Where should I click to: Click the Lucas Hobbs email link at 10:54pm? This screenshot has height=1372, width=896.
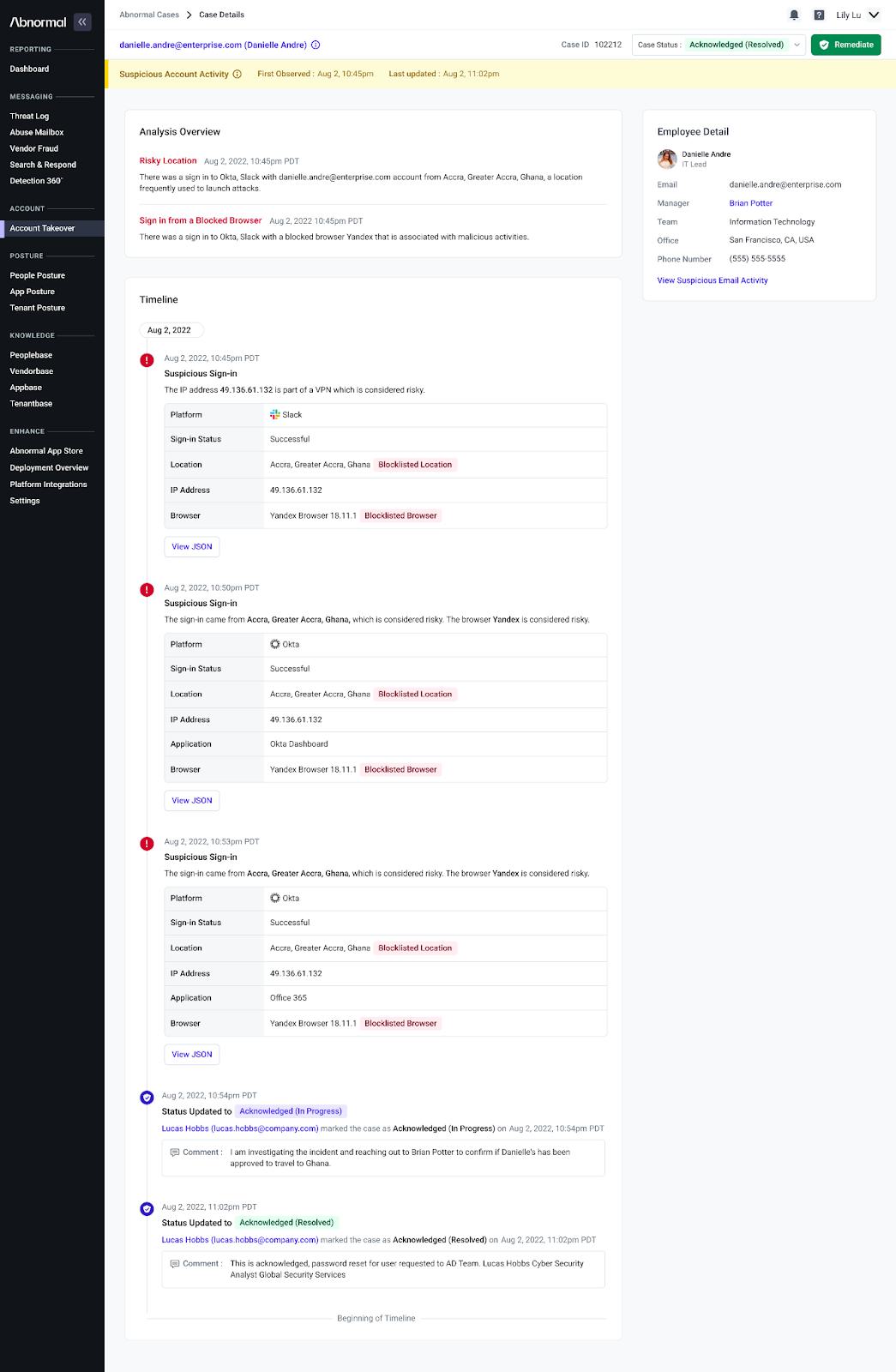(x=240, y=1128)
